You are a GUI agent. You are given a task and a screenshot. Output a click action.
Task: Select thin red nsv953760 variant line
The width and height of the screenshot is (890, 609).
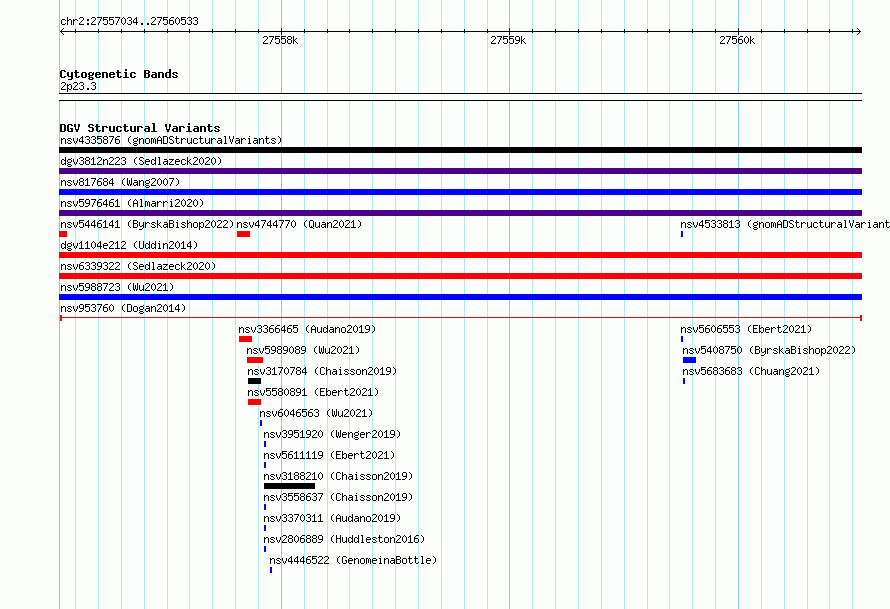point(460,318)
